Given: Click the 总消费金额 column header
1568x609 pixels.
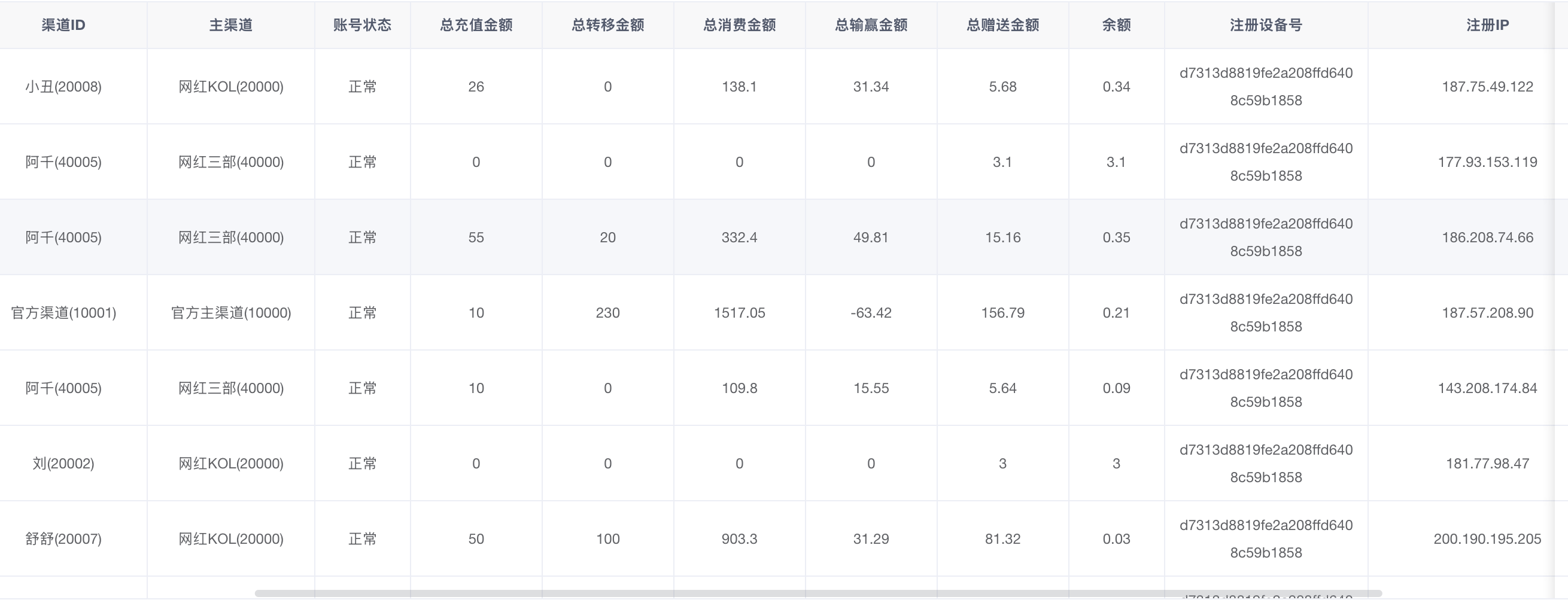Looking at the screenshot, I should click(739, 25).
